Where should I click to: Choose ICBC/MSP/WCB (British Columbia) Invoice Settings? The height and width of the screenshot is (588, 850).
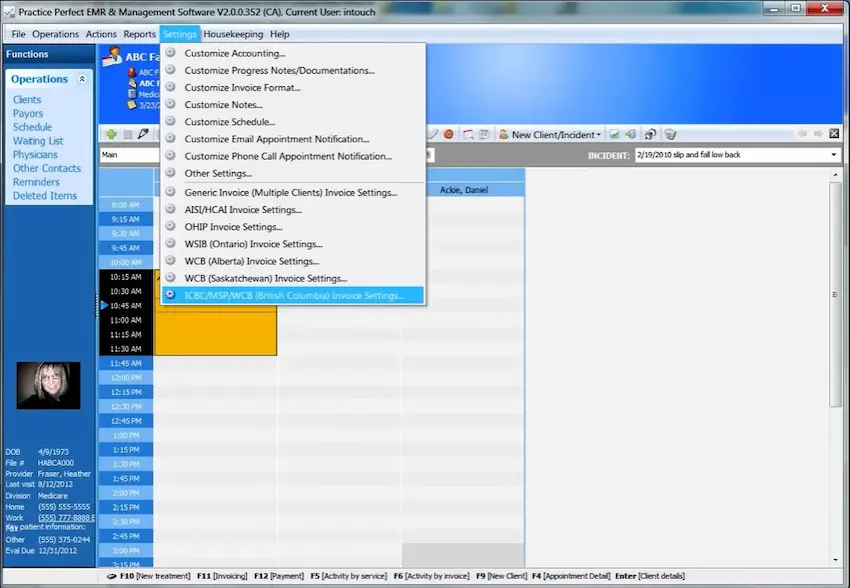tap(292, 295)
